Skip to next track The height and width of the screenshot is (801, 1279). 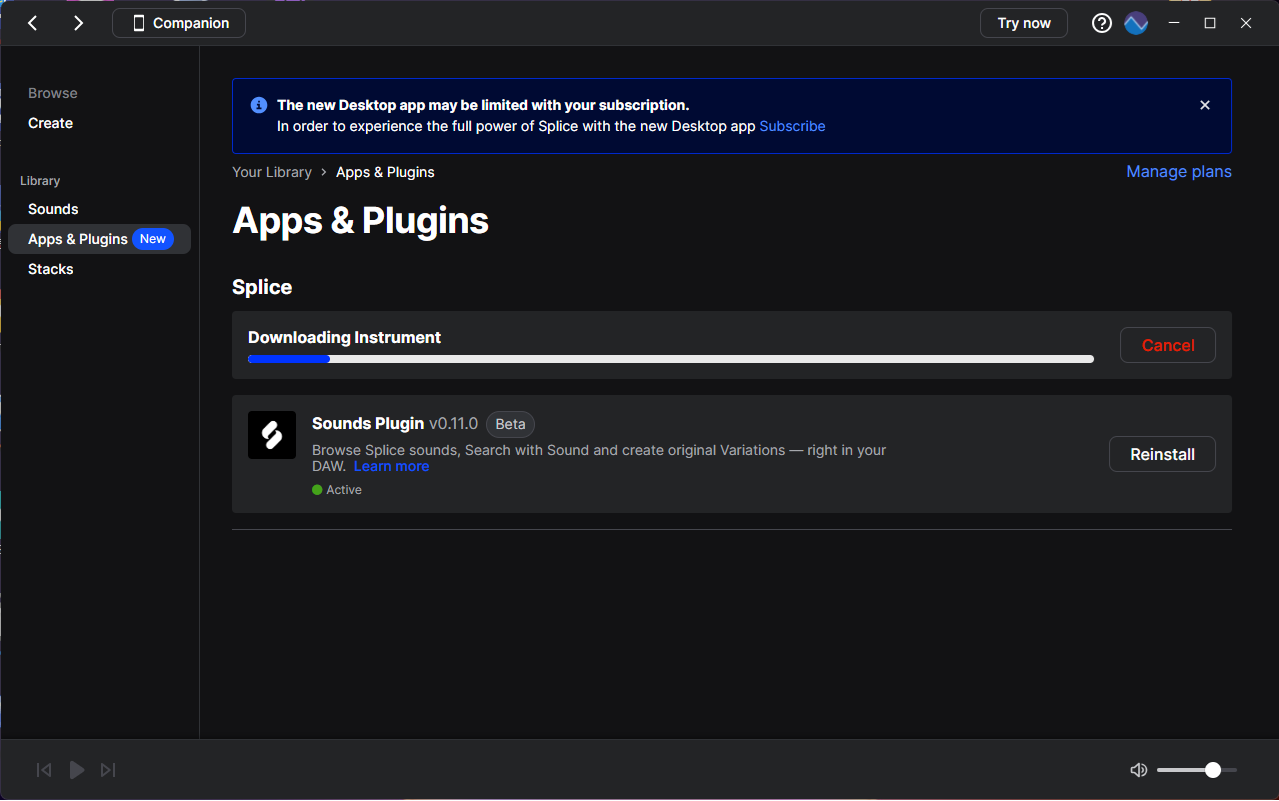tap(108, 770)
